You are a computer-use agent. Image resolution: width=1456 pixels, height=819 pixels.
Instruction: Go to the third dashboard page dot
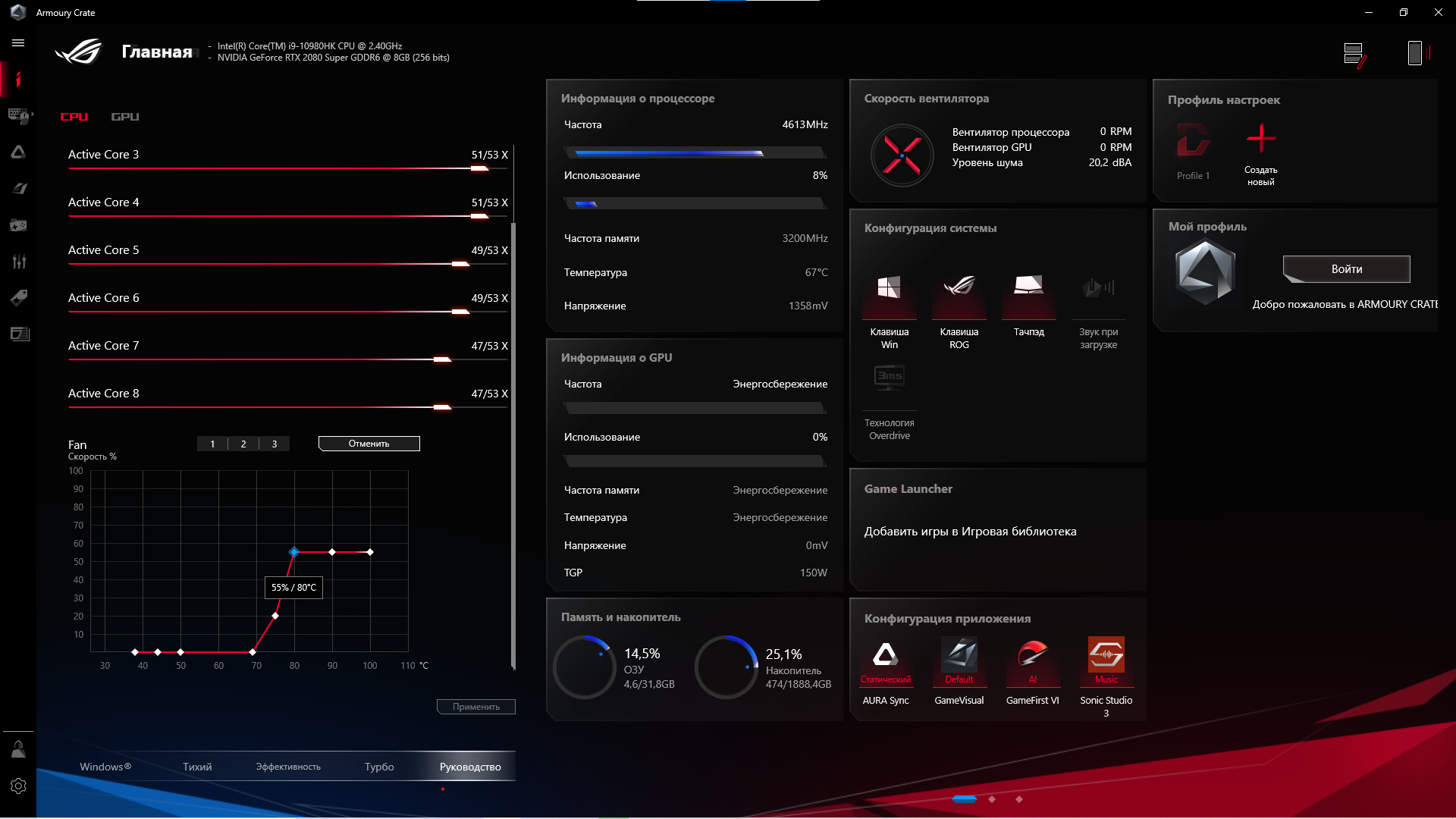pyautogui.click(x=1019, y=799)
